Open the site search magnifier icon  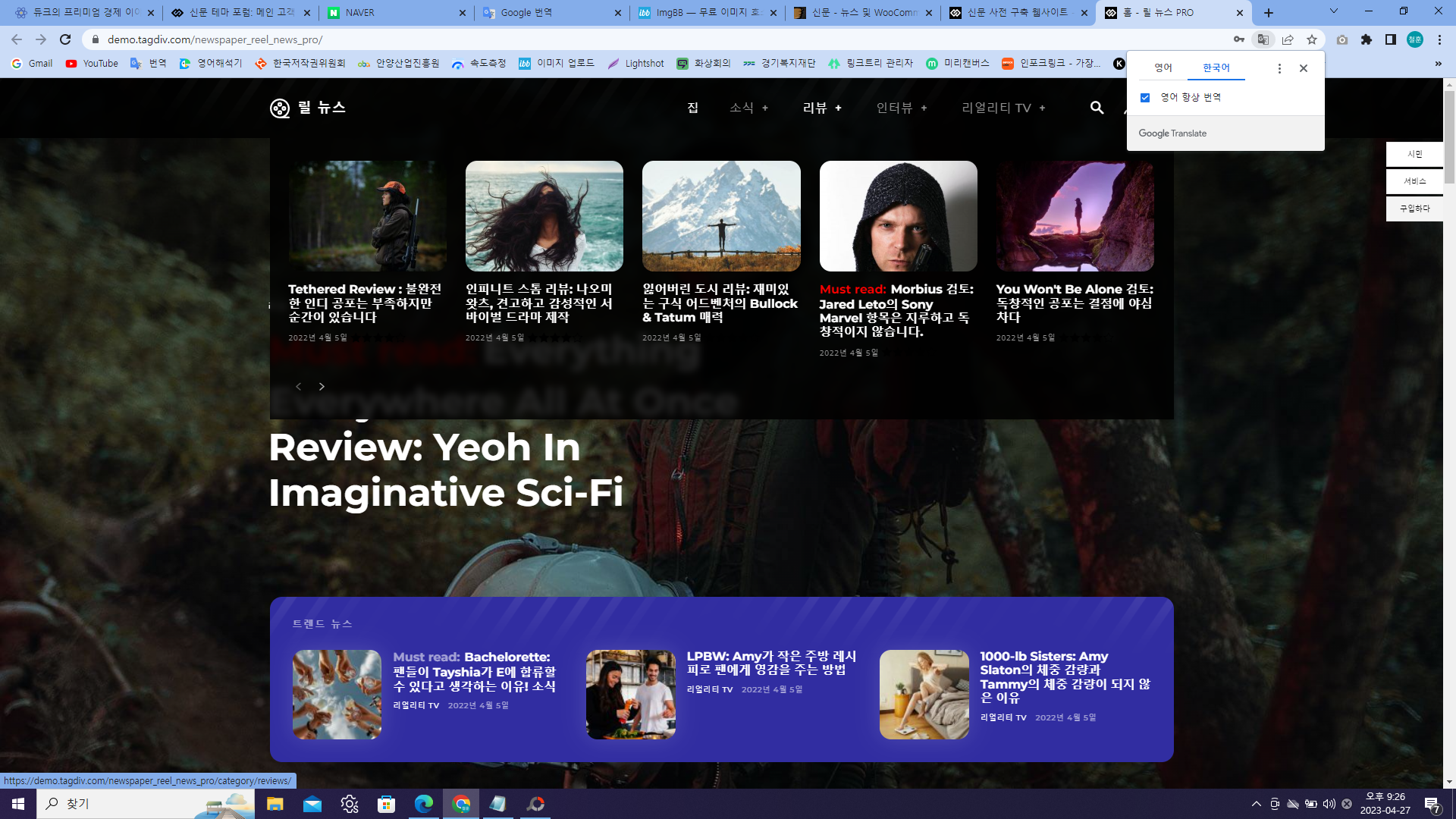click(x=1097, y=108)
